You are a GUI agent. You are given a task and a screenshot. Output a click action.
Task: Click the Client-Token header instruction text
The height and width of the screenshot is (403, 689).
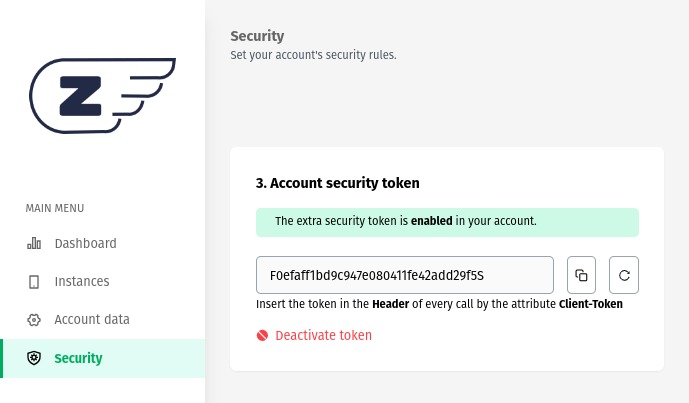(439, 304)
